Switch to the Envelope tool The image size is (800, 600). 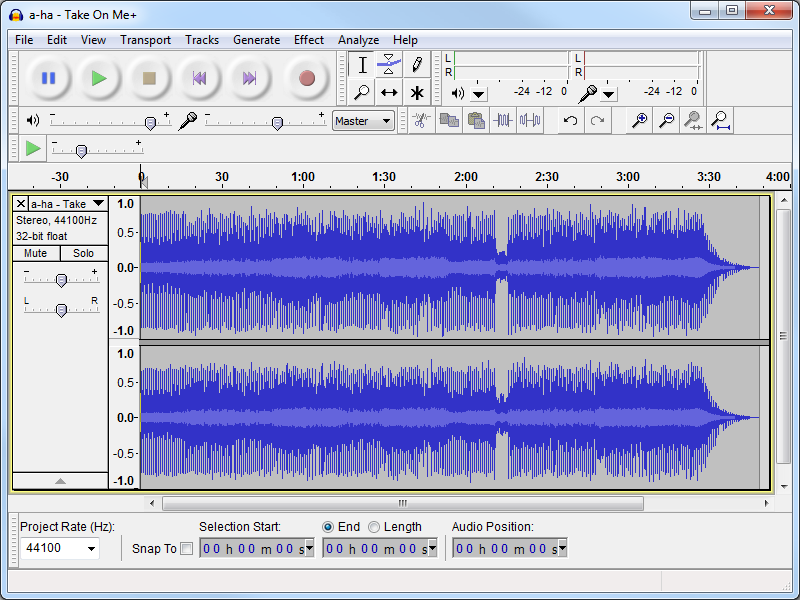tap(389, 63)
